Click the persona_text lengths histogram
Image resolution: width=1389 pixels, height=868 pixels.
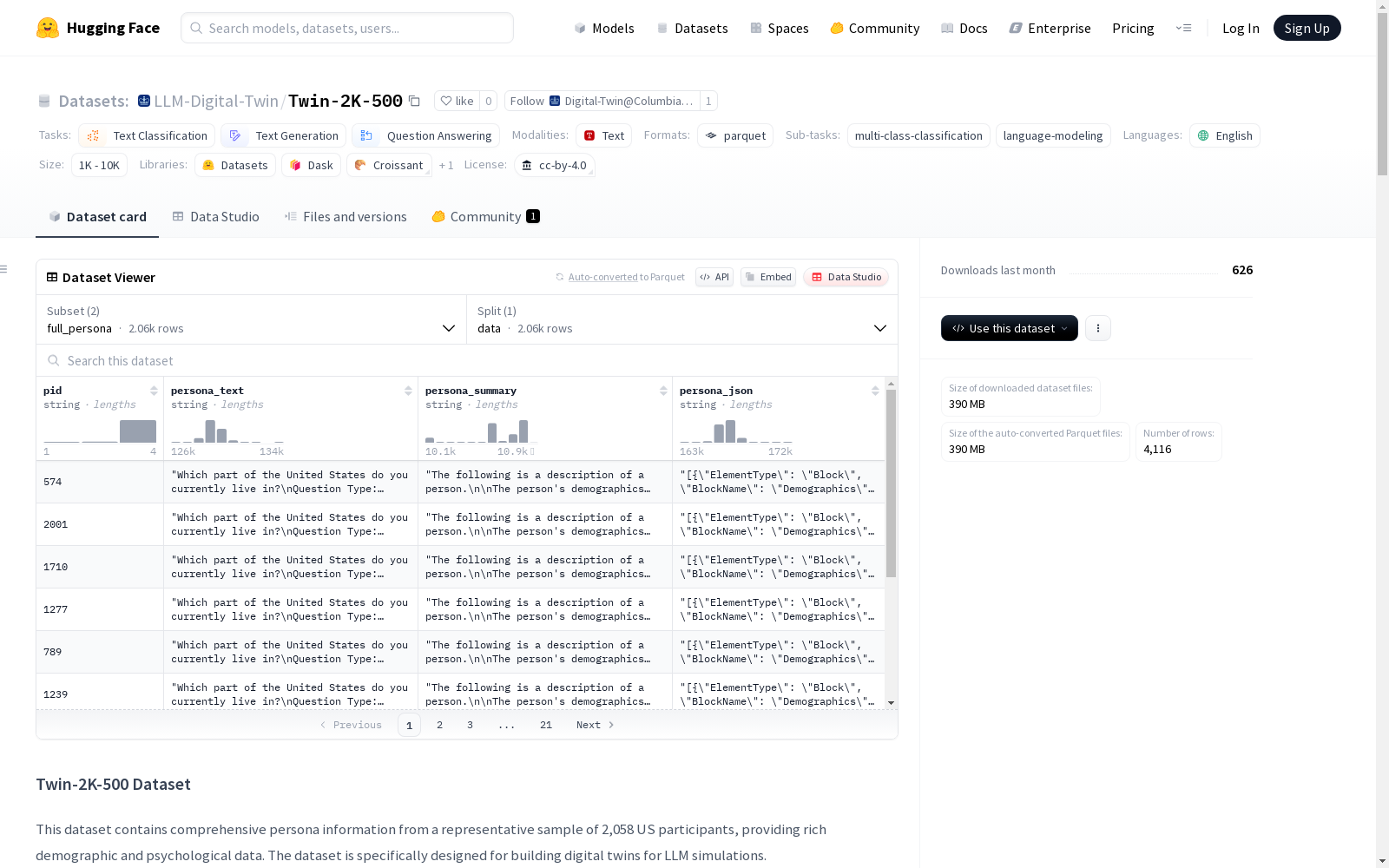coord(227,431)
